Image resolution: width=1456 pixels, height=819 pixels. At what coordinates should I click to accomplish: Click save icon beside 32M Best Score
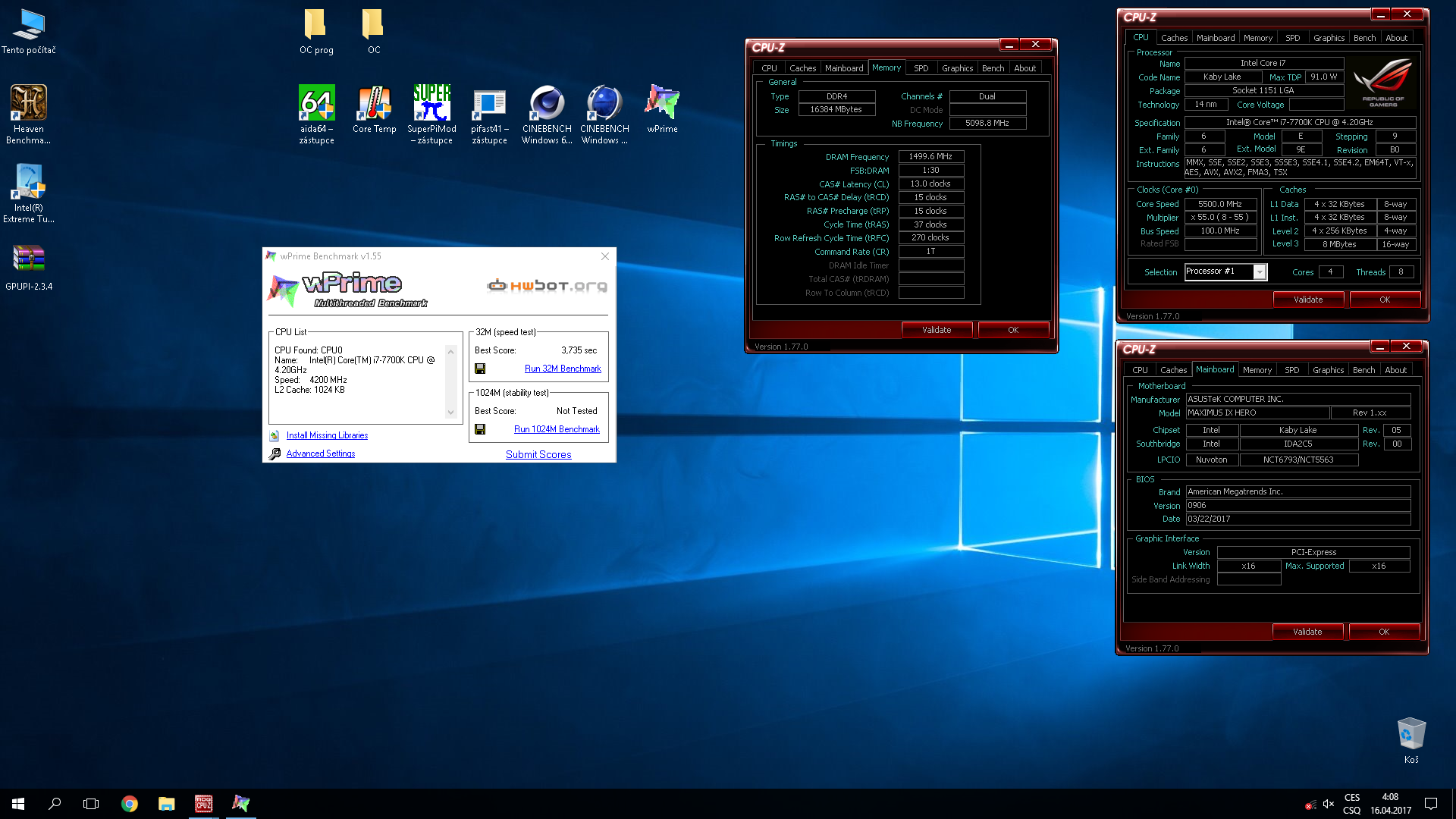pyautogui.click(x=480, y=369)
